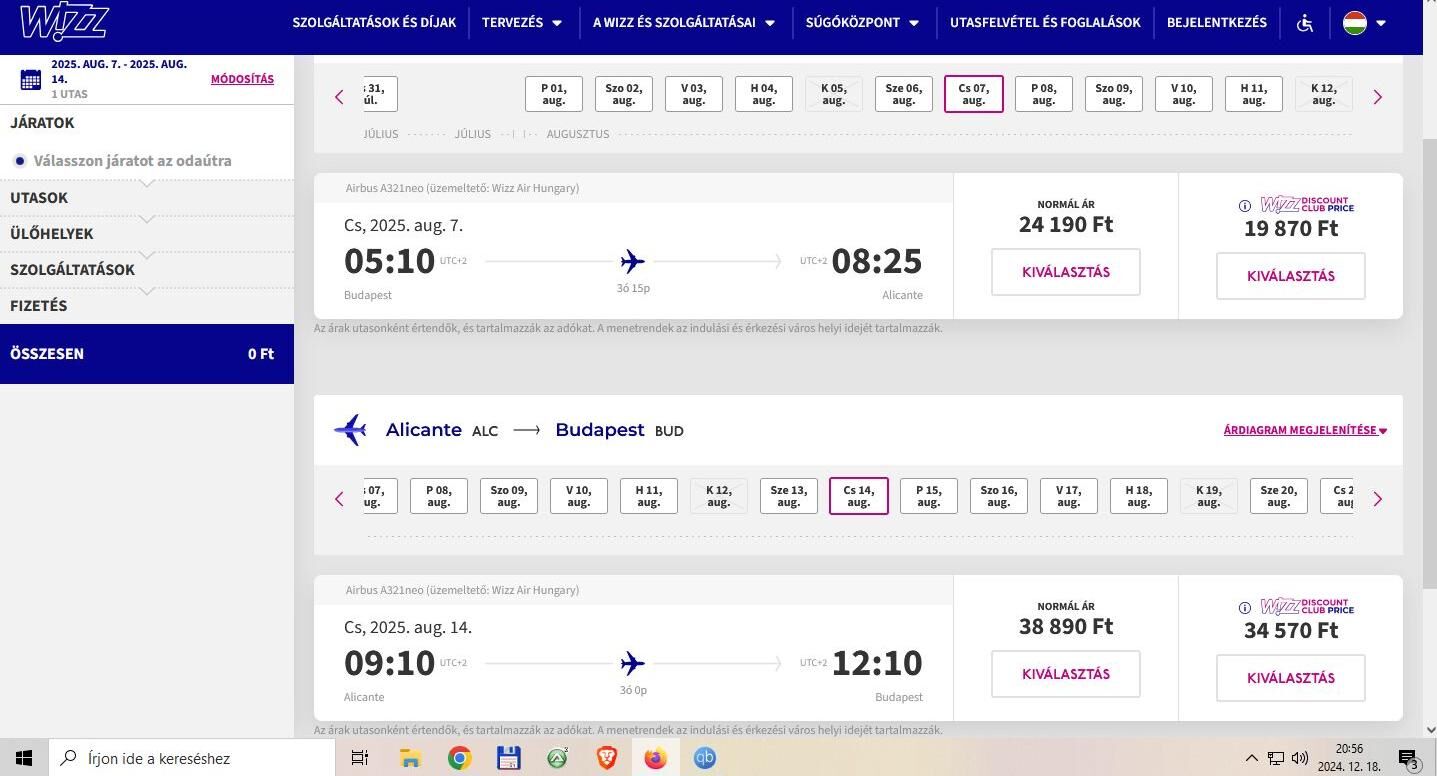Click the plane icon beside Alicante ALC
1437x776 pixels.
350,430
